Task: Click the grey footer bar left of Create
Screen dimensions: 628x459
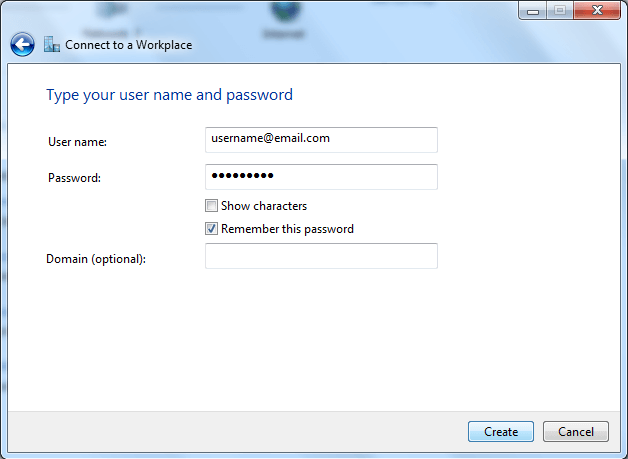Action: (238, 432)
